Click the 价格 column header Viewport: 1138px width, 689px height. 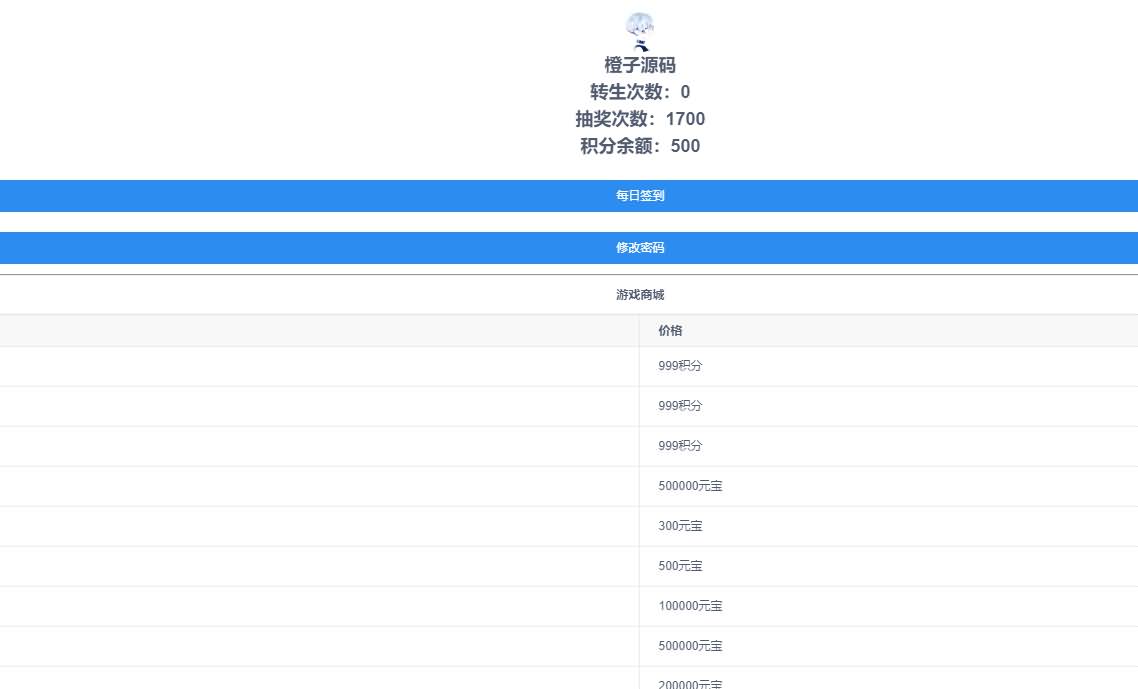[x=670, y=331]
